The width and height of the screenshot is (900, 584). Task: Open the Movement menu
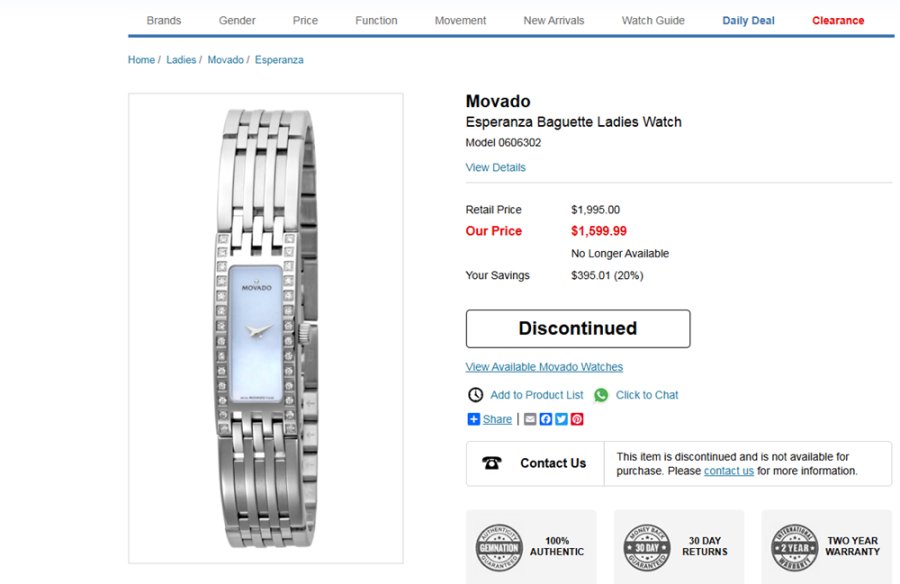click(x=460, y=20)
